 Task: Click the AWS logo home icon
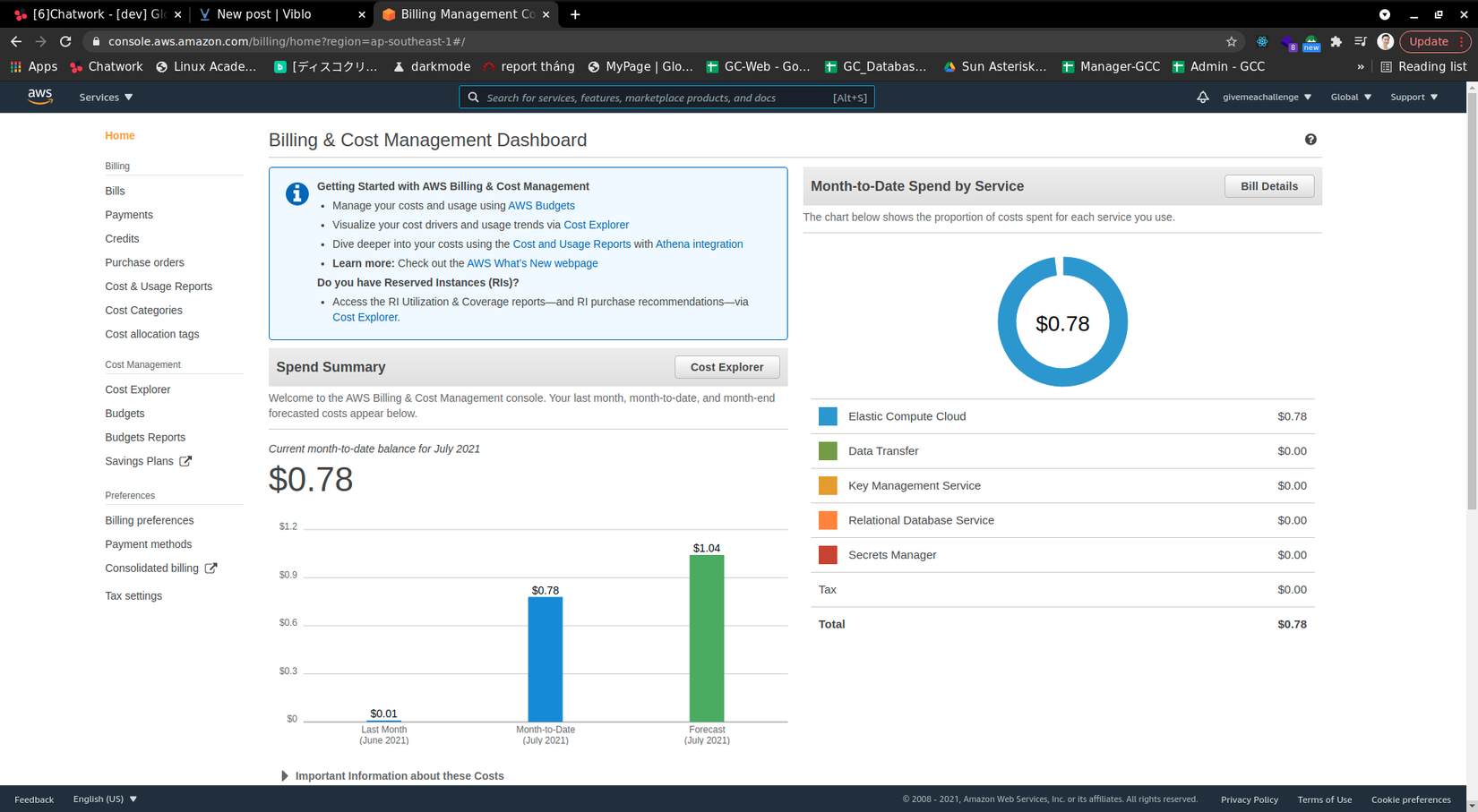(x=39, y=97)
